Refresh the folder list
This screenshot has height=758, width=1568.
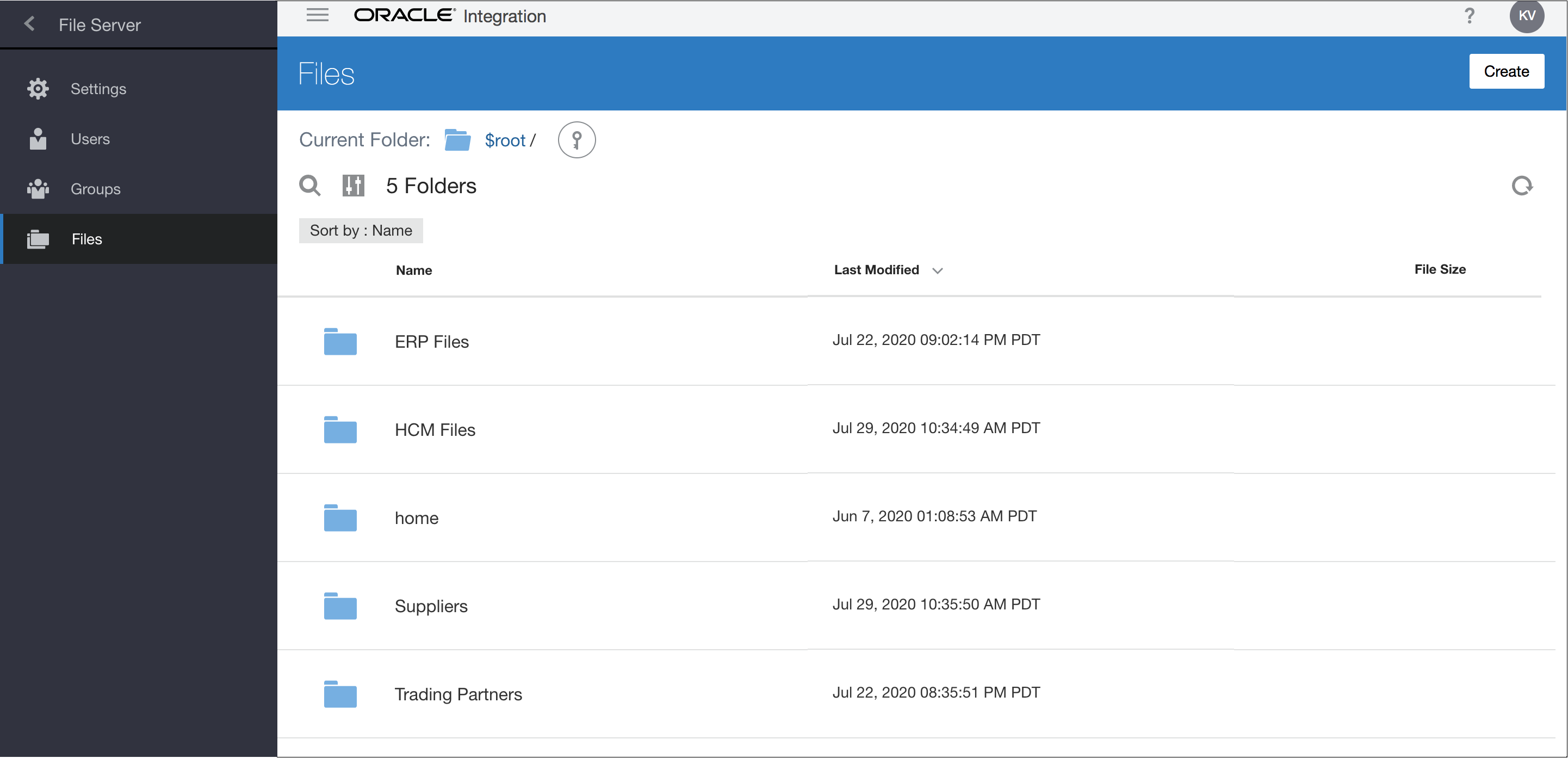pyautogui.click(x=1522, y=186)
